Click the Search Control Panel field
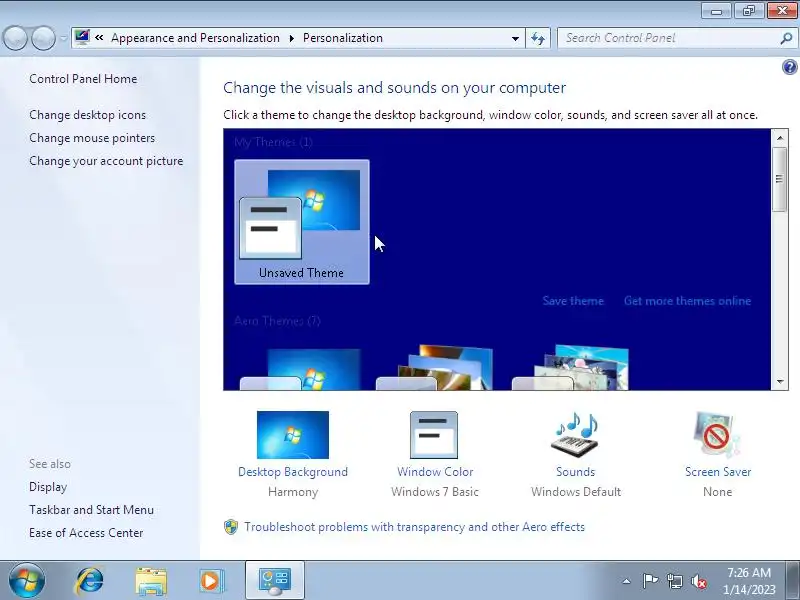The image size is (800, 600). click(668, 38)
